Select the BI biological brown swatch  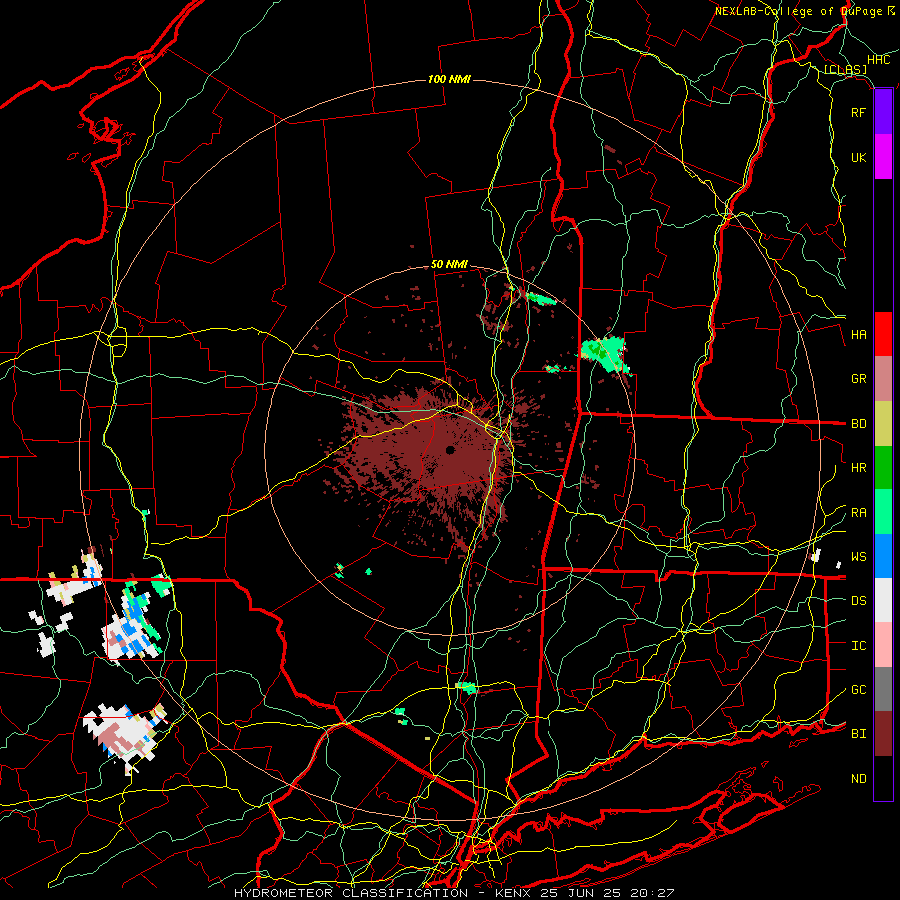pyautogui.click(x=883, y=734)
